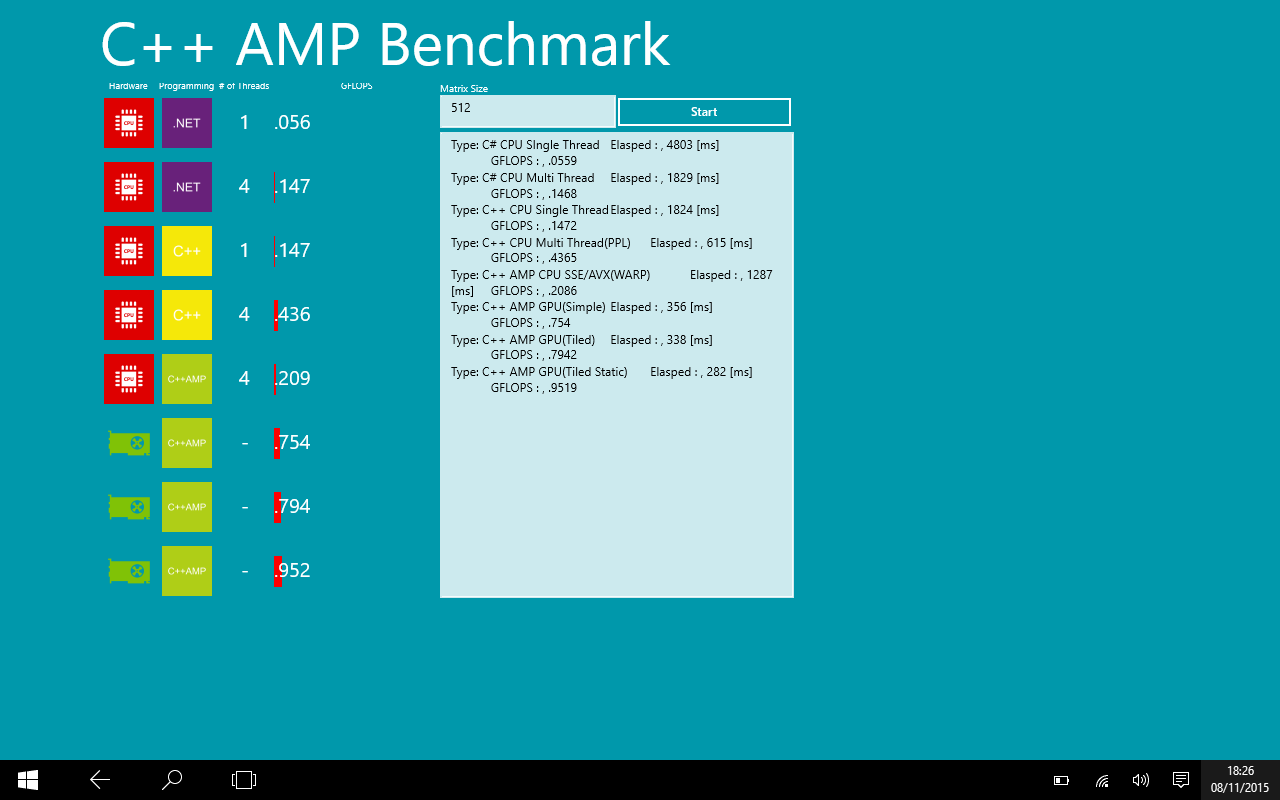This screenshot has width=1280, height=800.
Task: Click the CPU icon in the C++ 1-thread row
Action: tap(129, 251)
